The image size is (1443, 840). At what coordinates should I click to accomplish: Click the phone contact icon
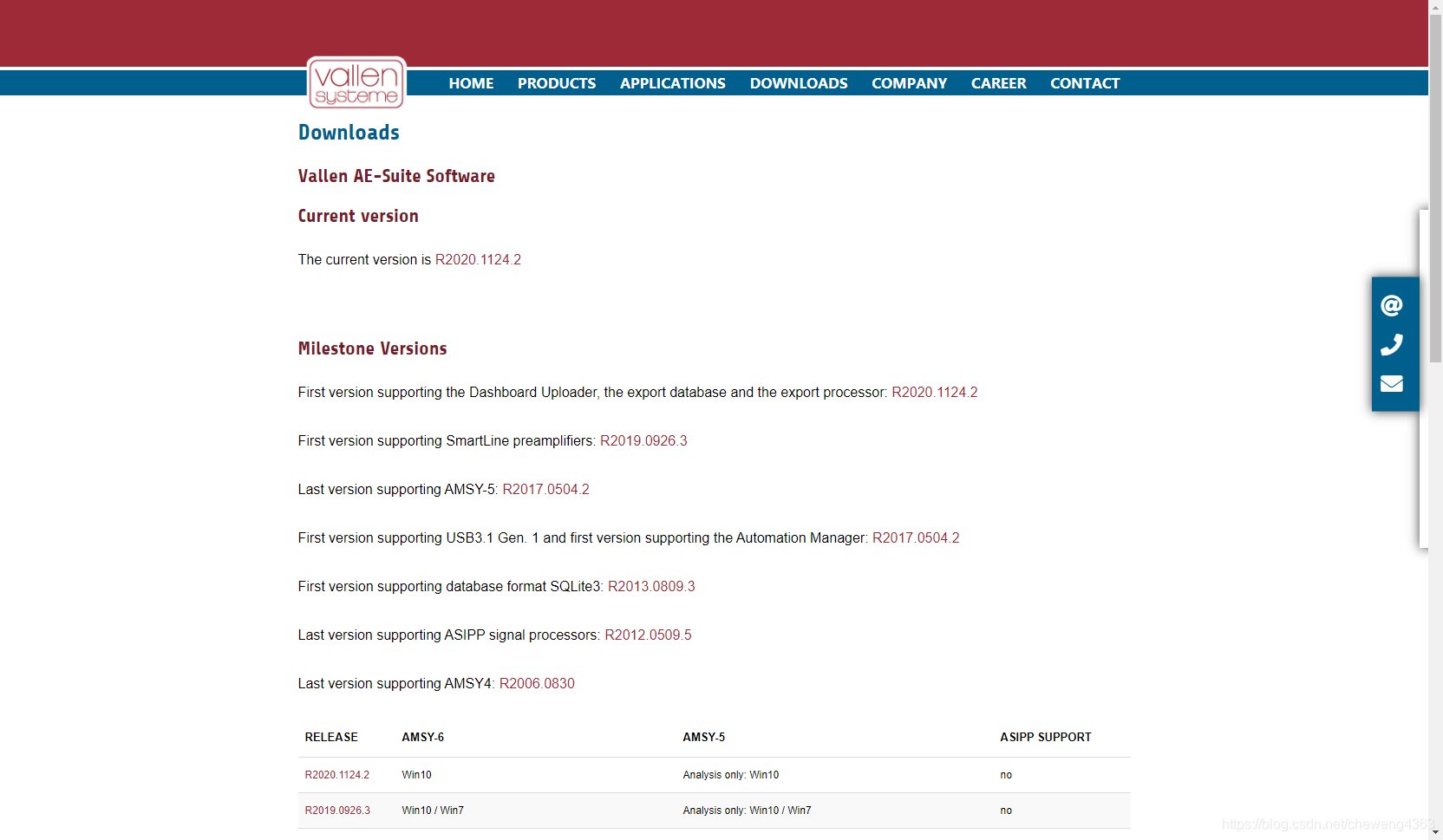pos(1392,344)
